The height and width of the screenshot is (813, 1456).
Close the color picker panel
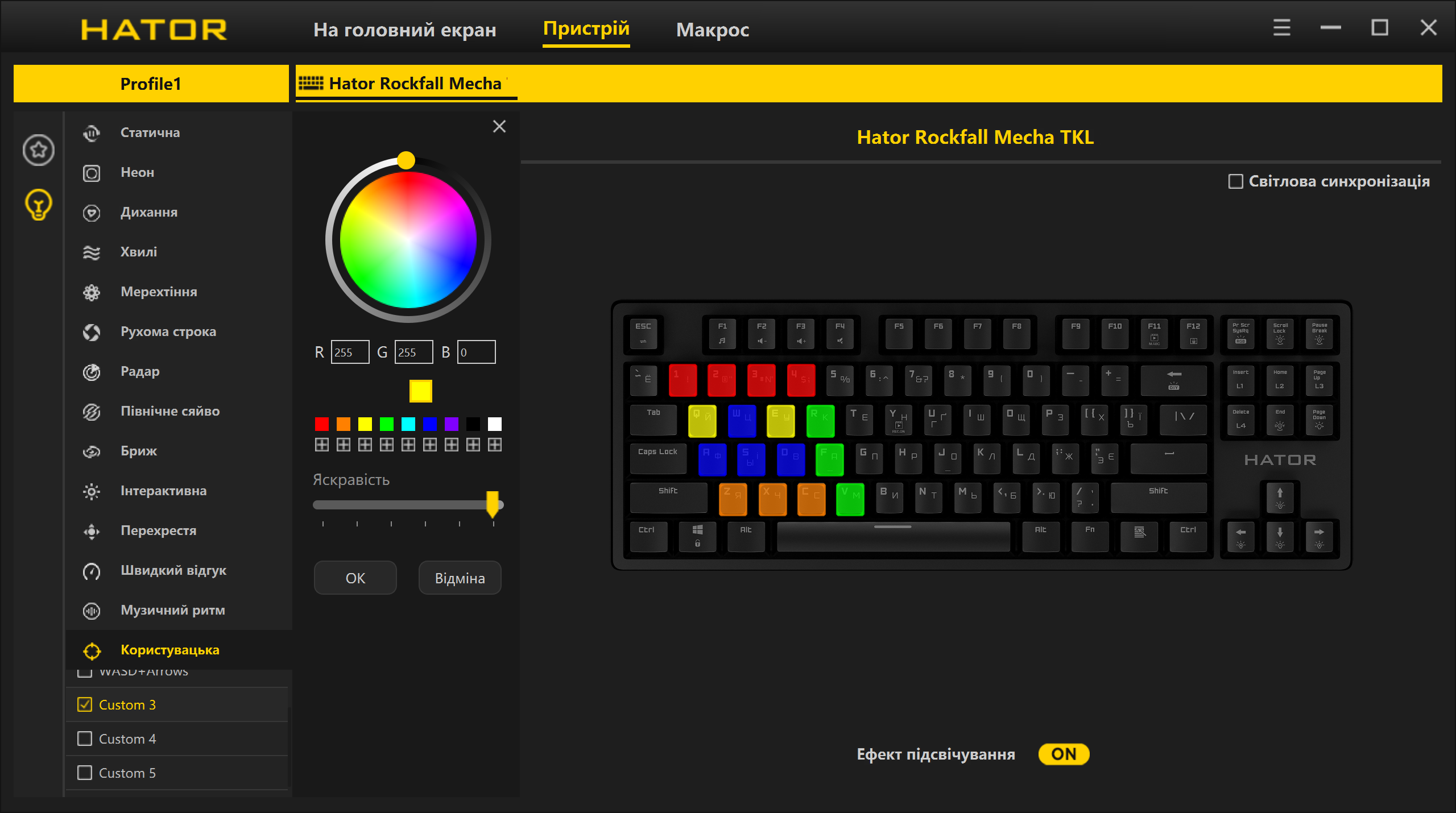coord(499,126)
